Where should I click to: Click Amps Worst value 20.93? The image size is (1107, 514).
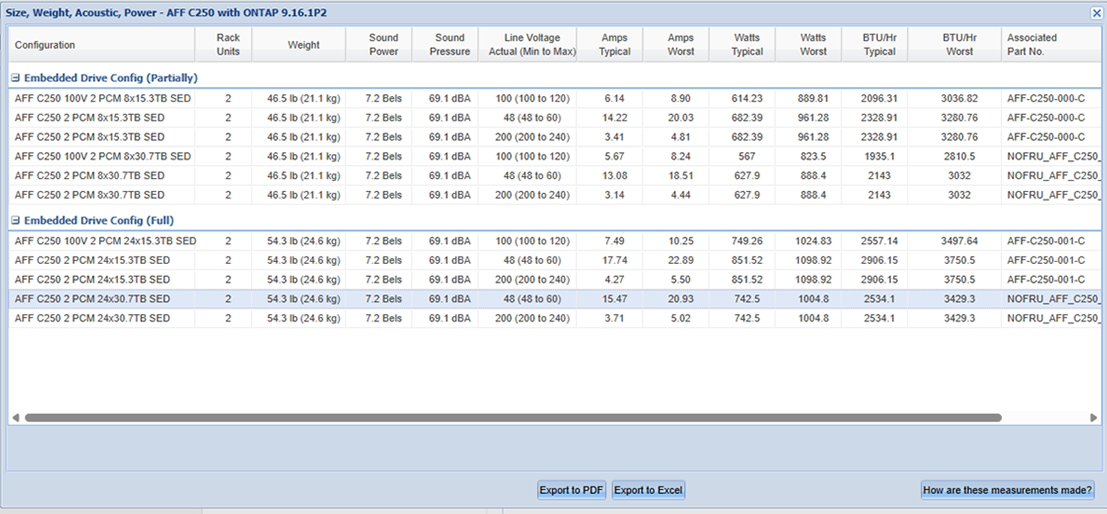pyautogui.click(x=681, y=299)
